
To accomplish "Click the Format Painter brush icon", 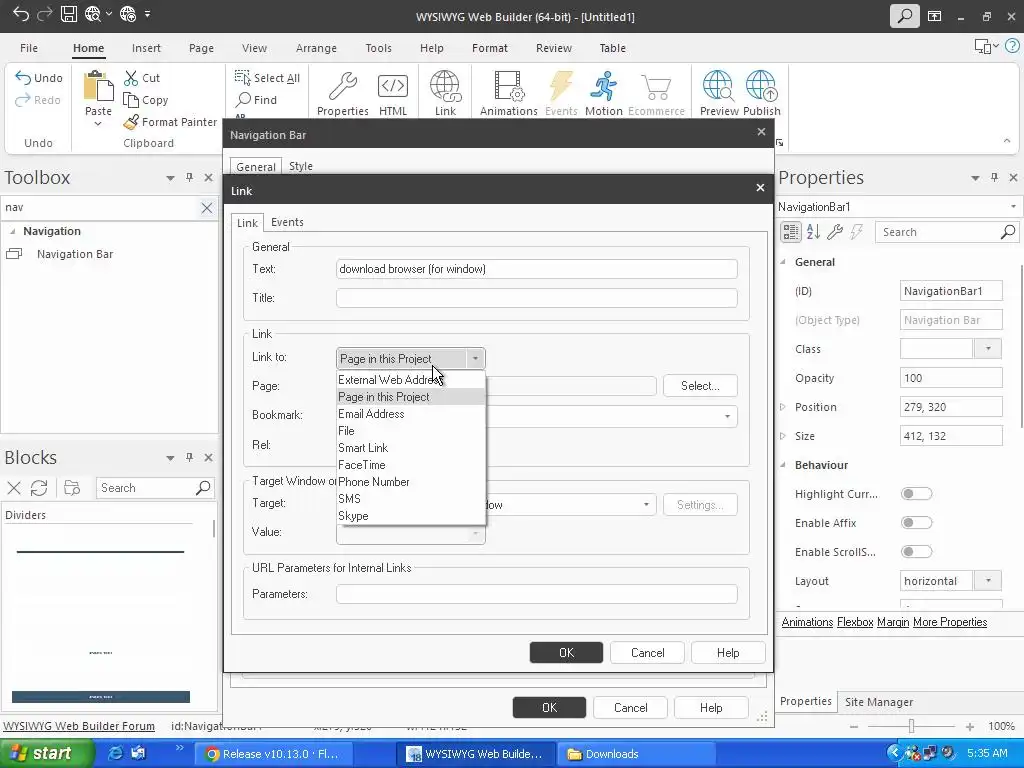I will pos(131,121).
